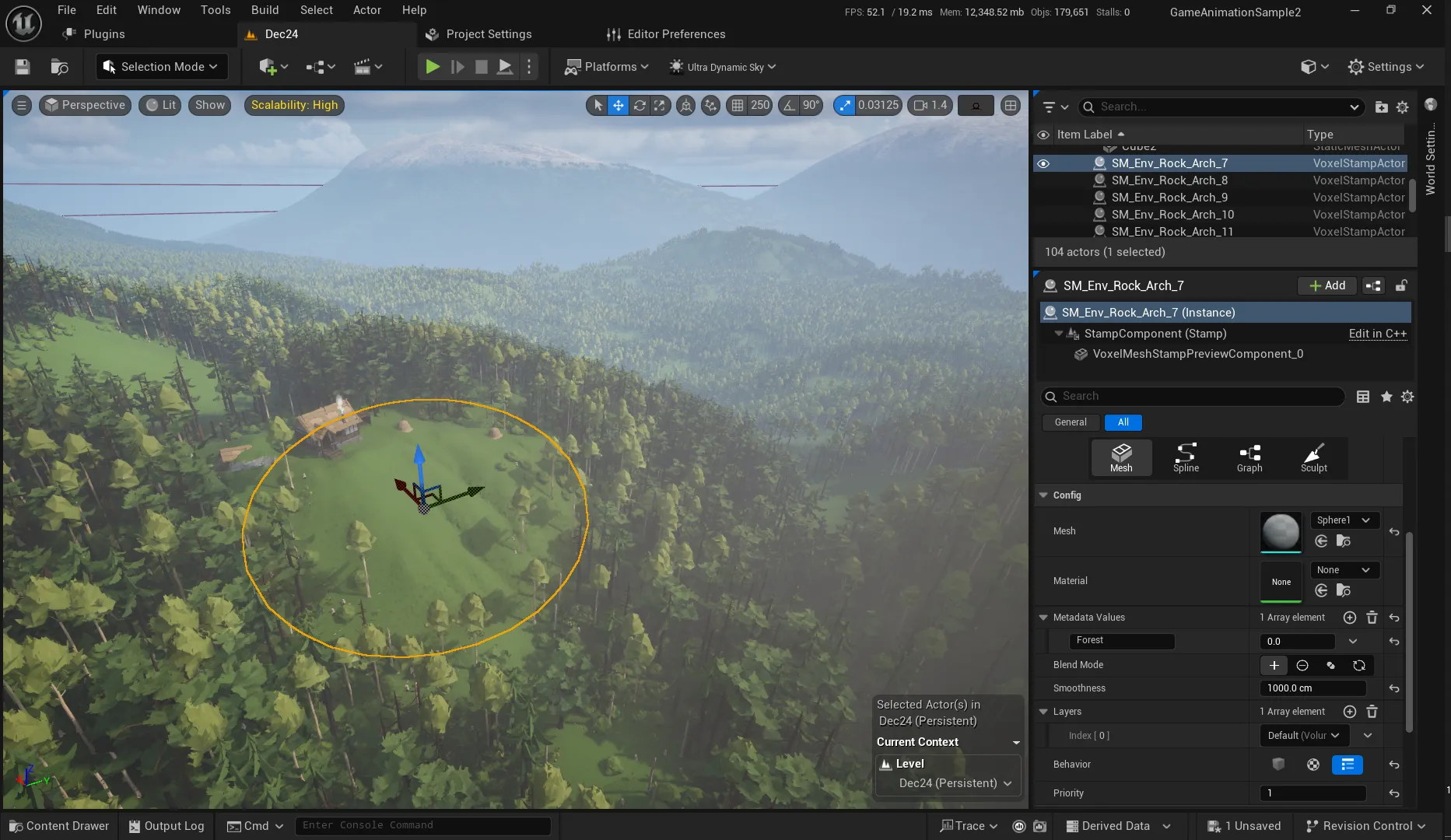Open the Build menu
This screenshot has width=1451, height=840.
pyautogui.click(x=265, y=9)
